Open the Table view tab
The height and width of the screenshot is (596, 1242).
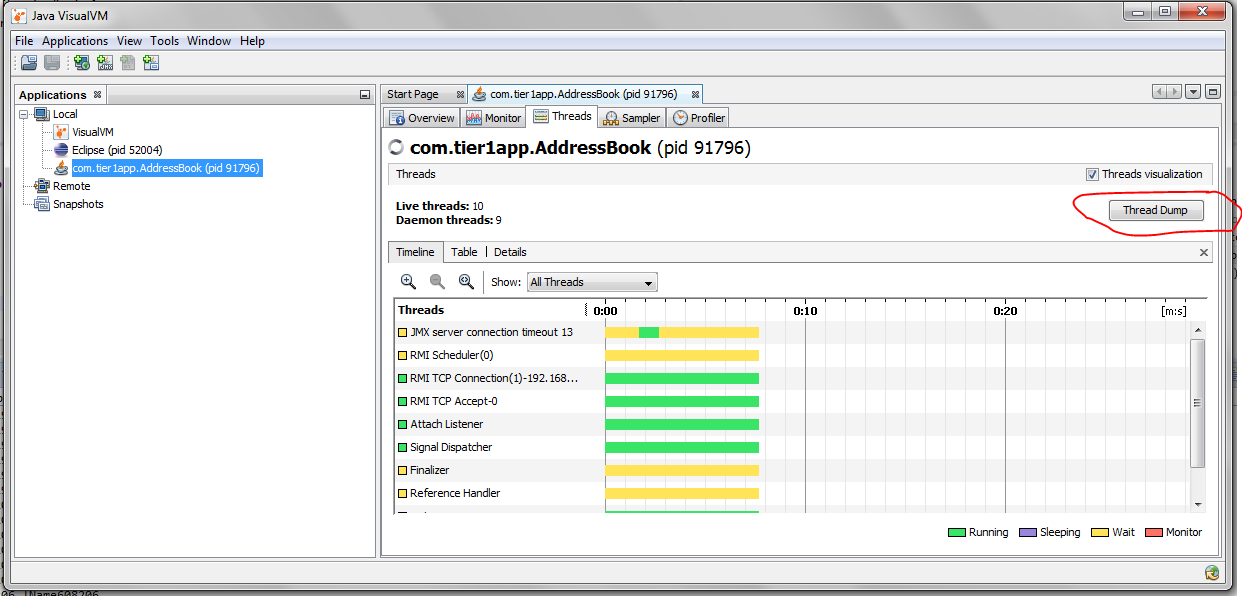(464, 252)
